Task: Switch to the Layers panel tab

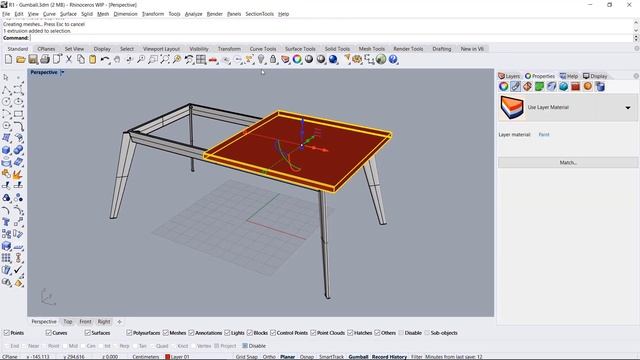Action: [x=509, y=76]
